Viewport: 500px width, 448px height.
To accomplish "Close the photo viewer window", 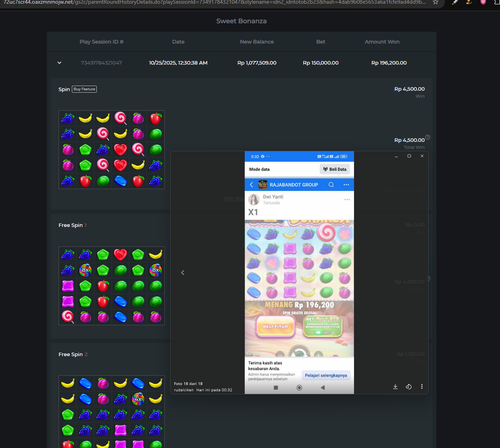I will [x=422, y=156].
